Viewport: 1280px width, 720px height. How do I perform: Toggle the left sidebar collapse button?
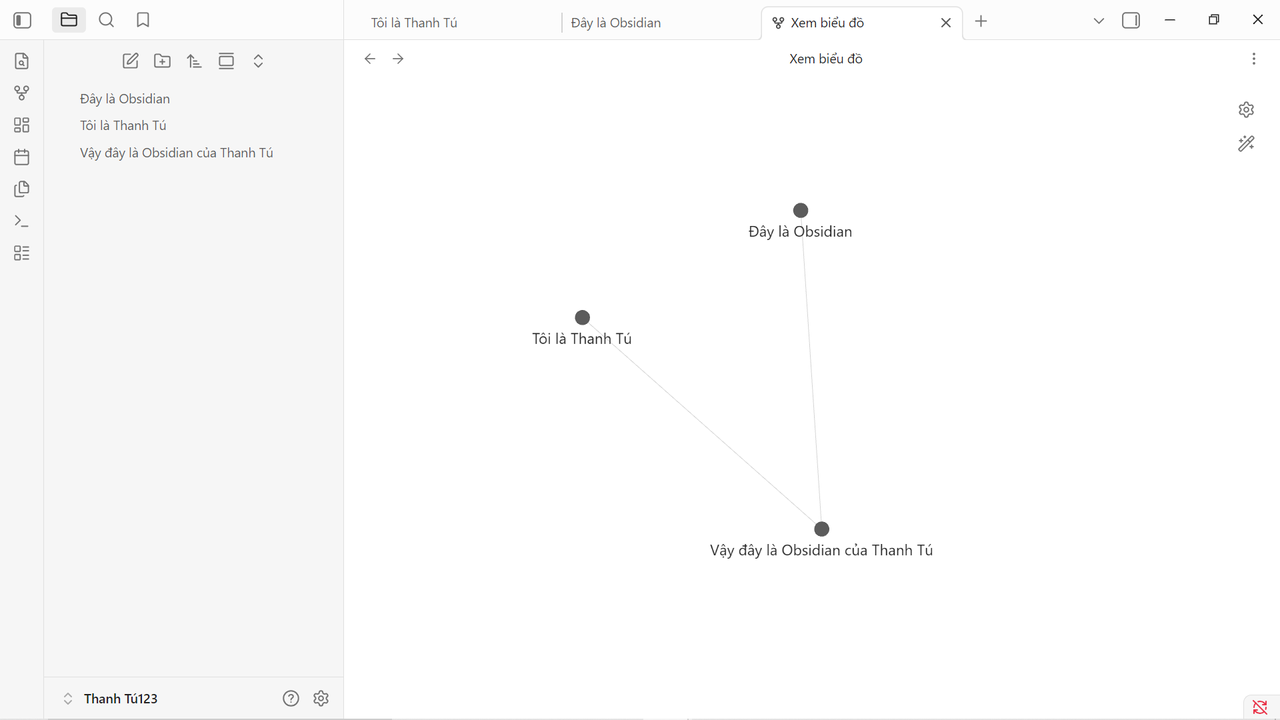click(22, 20)
